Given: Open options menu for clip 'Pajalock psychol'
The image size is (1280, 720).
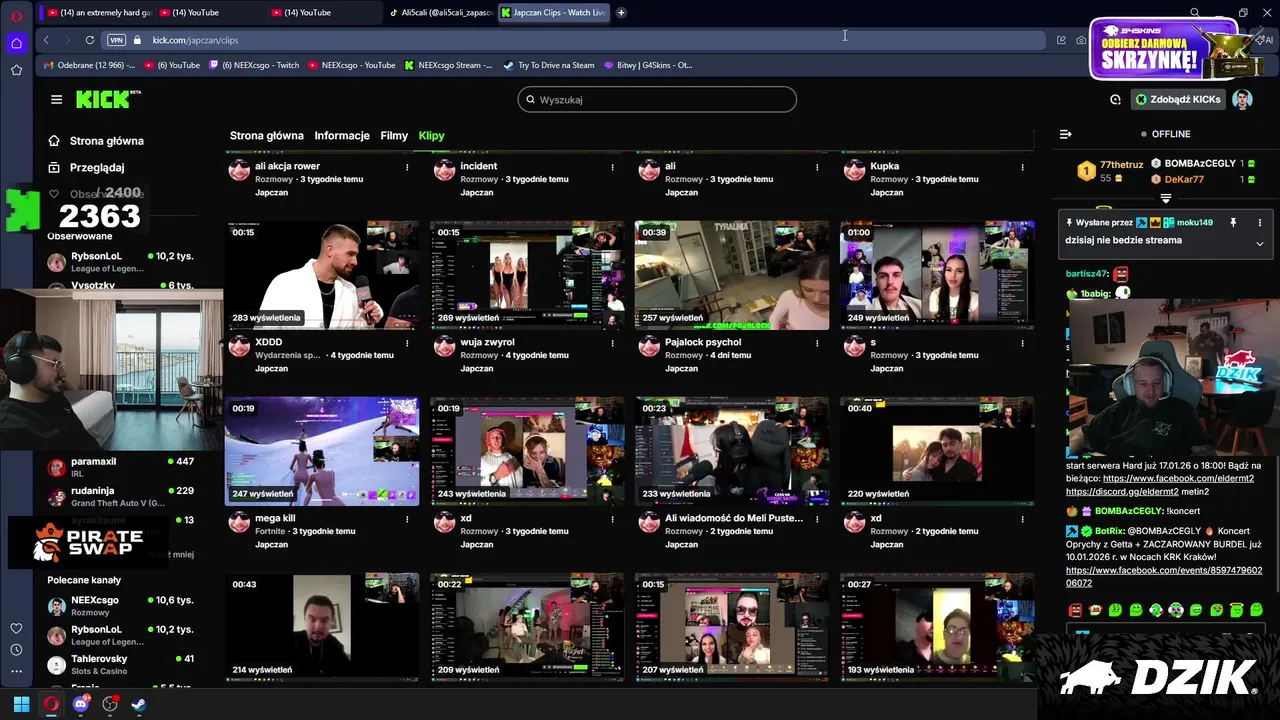Looking at the screenshot, I should 817,343.
